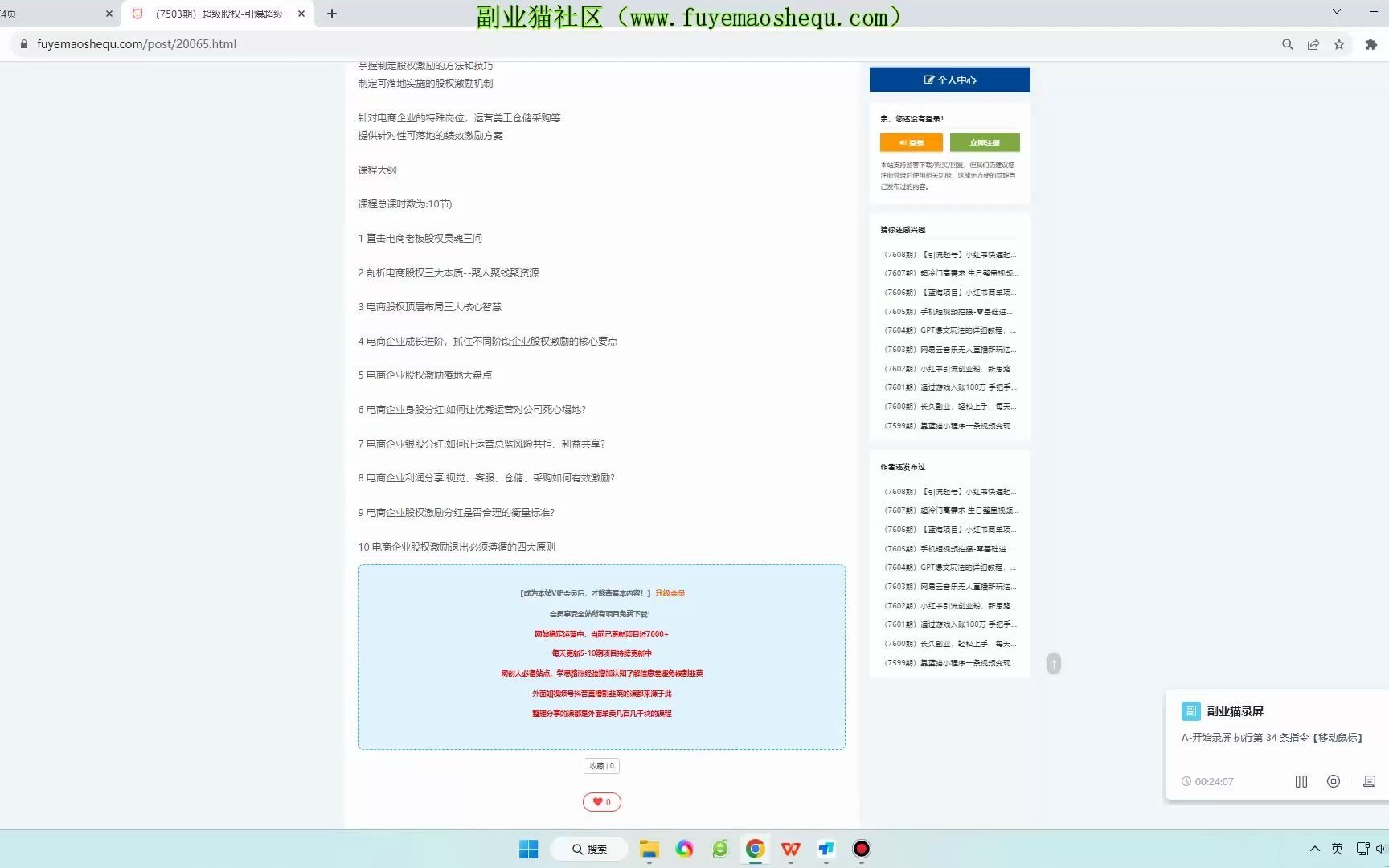Image resolution: width=1389 pixels, height=868 pixels.
Task: Click the network tray icon
Action: point(1362,849)
